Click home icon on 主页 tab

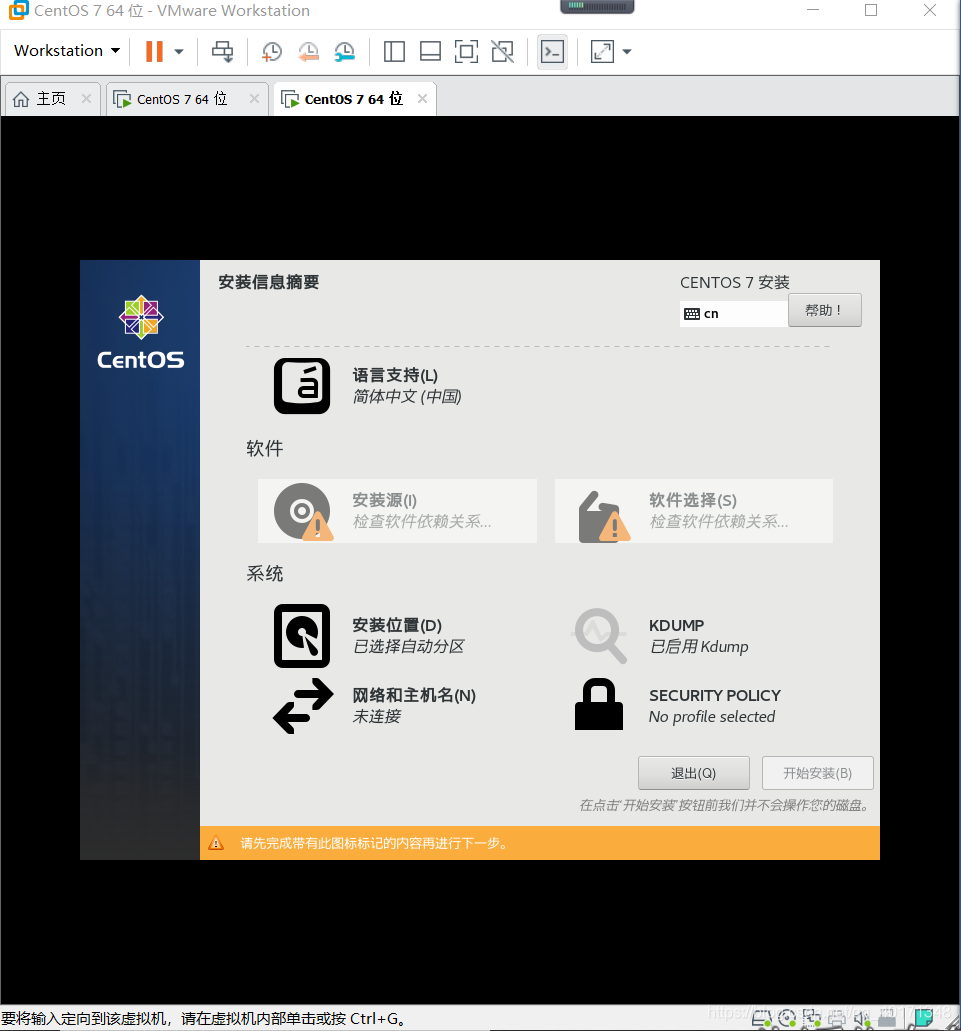(21, 99)
